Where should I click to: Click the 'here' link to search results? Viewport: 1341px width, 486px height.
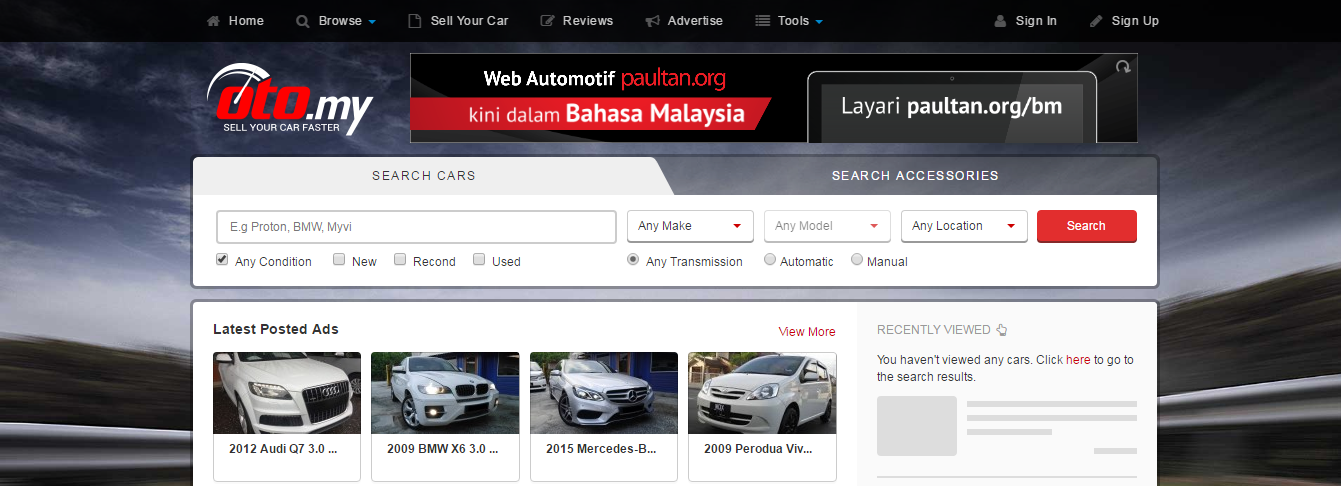[x=1078, y=360]
